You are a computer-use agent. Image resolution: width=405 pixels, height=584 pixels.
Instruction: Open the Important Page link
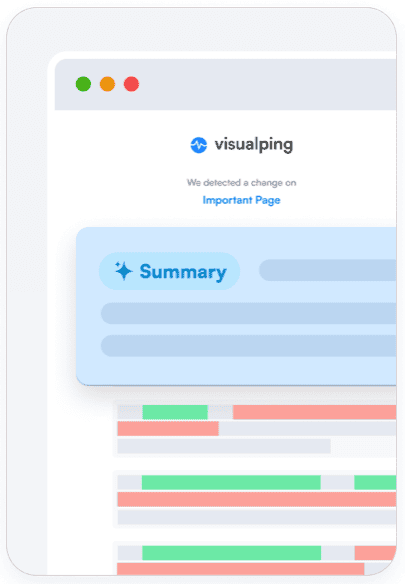(x=241, y=200)
